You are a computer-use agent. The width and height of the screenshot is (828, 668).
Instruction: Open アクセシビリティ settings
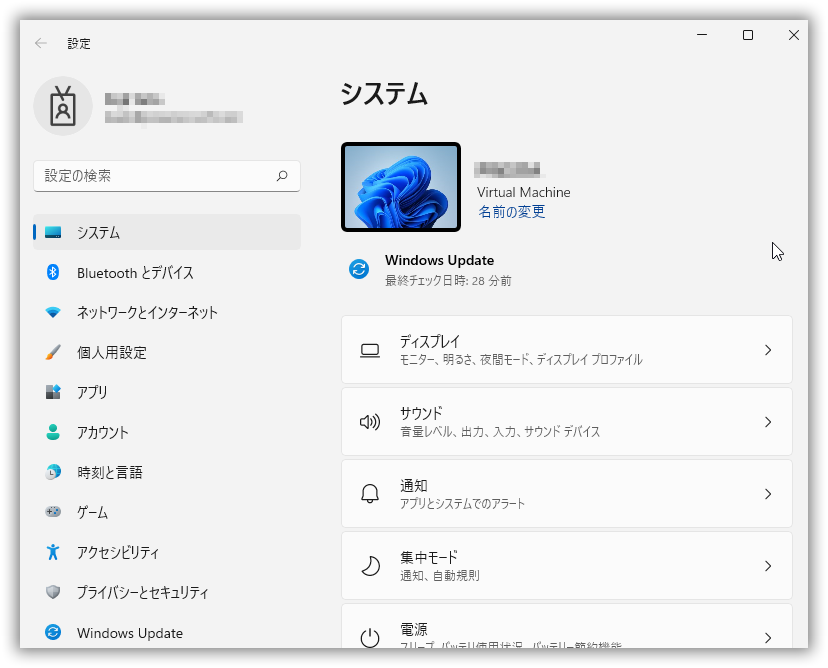coord(167,552)
